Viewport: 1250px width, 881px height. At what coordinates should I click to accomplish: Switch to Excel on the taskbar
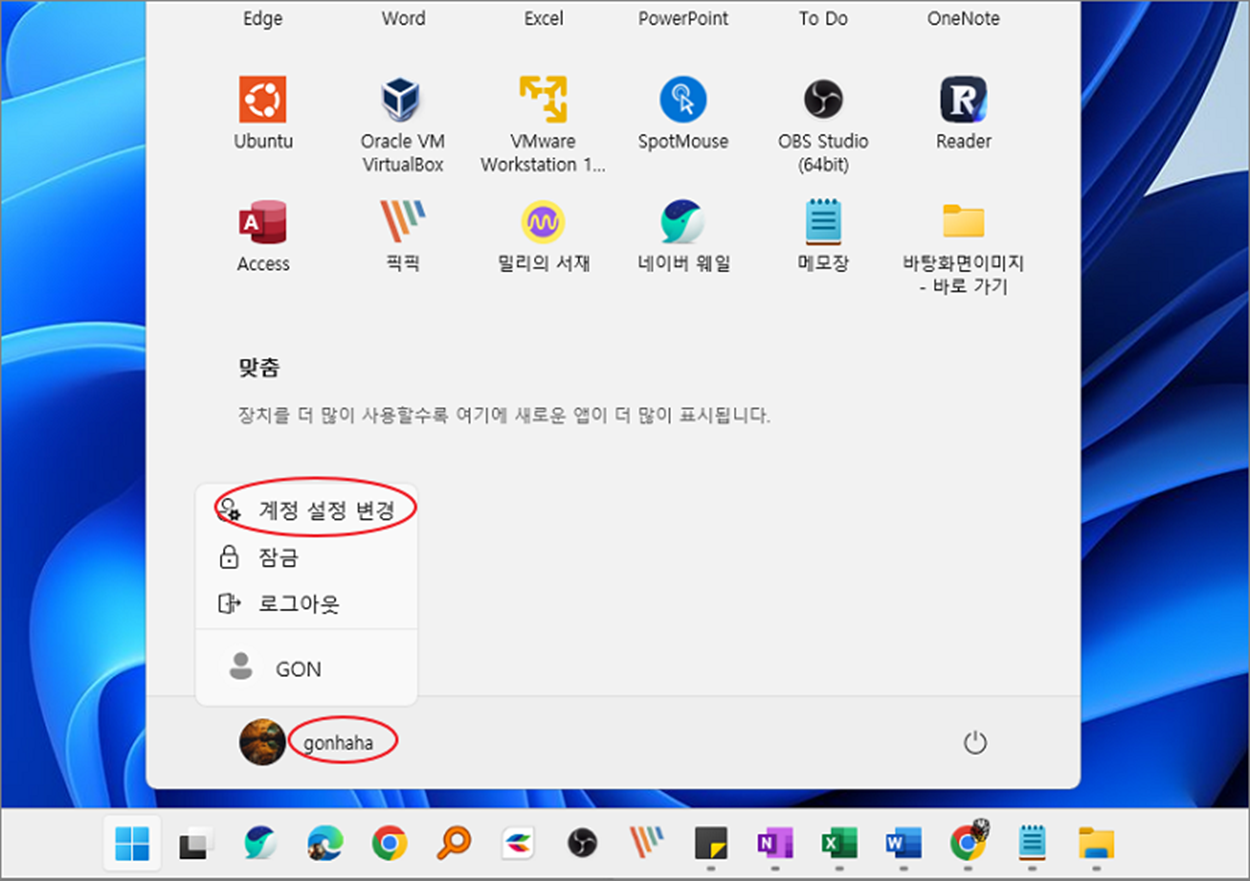coord(838,845)
